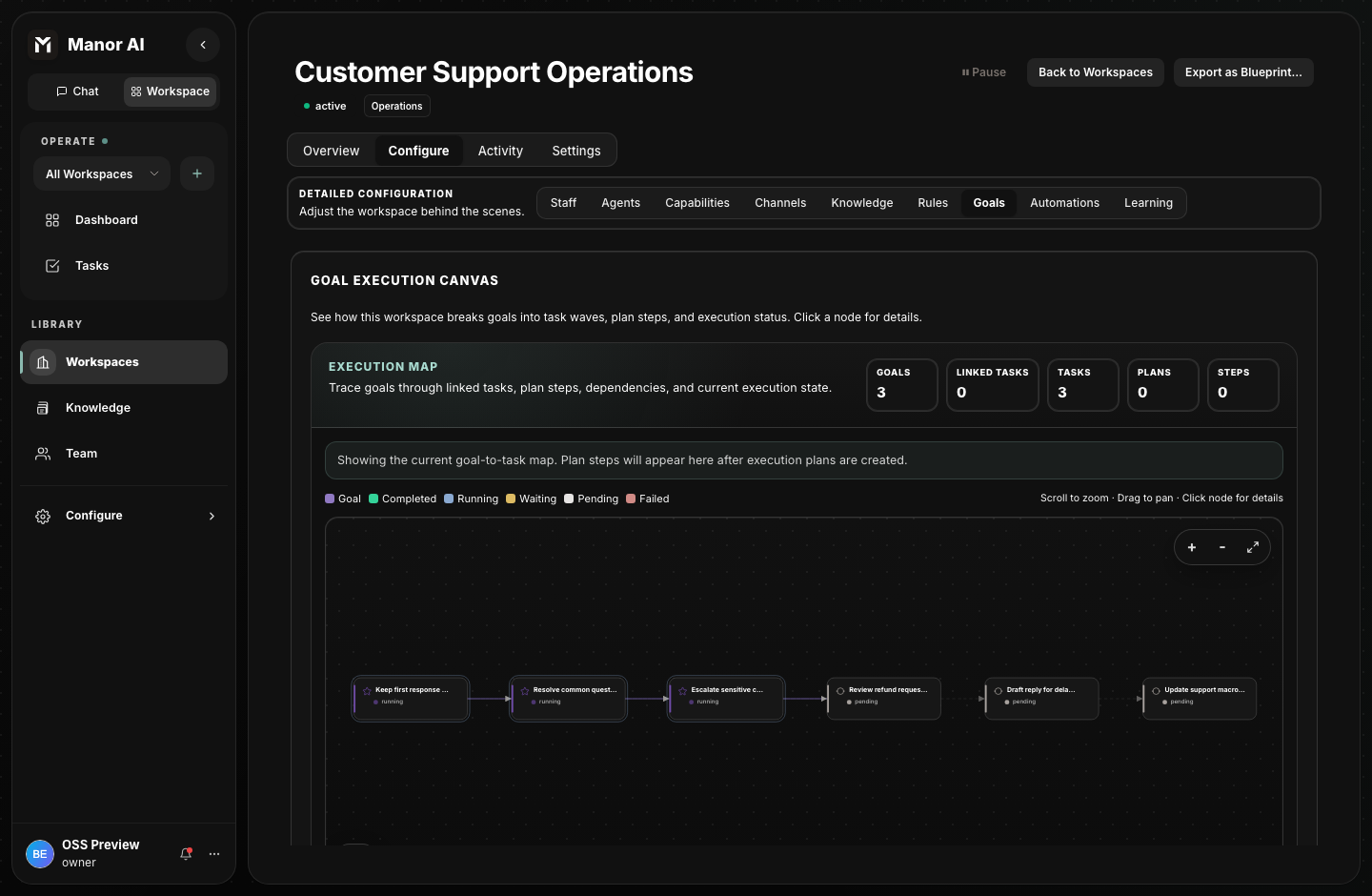Click the Manor AI logo icon
This screenshot has height=896, width=1372.
43,45
